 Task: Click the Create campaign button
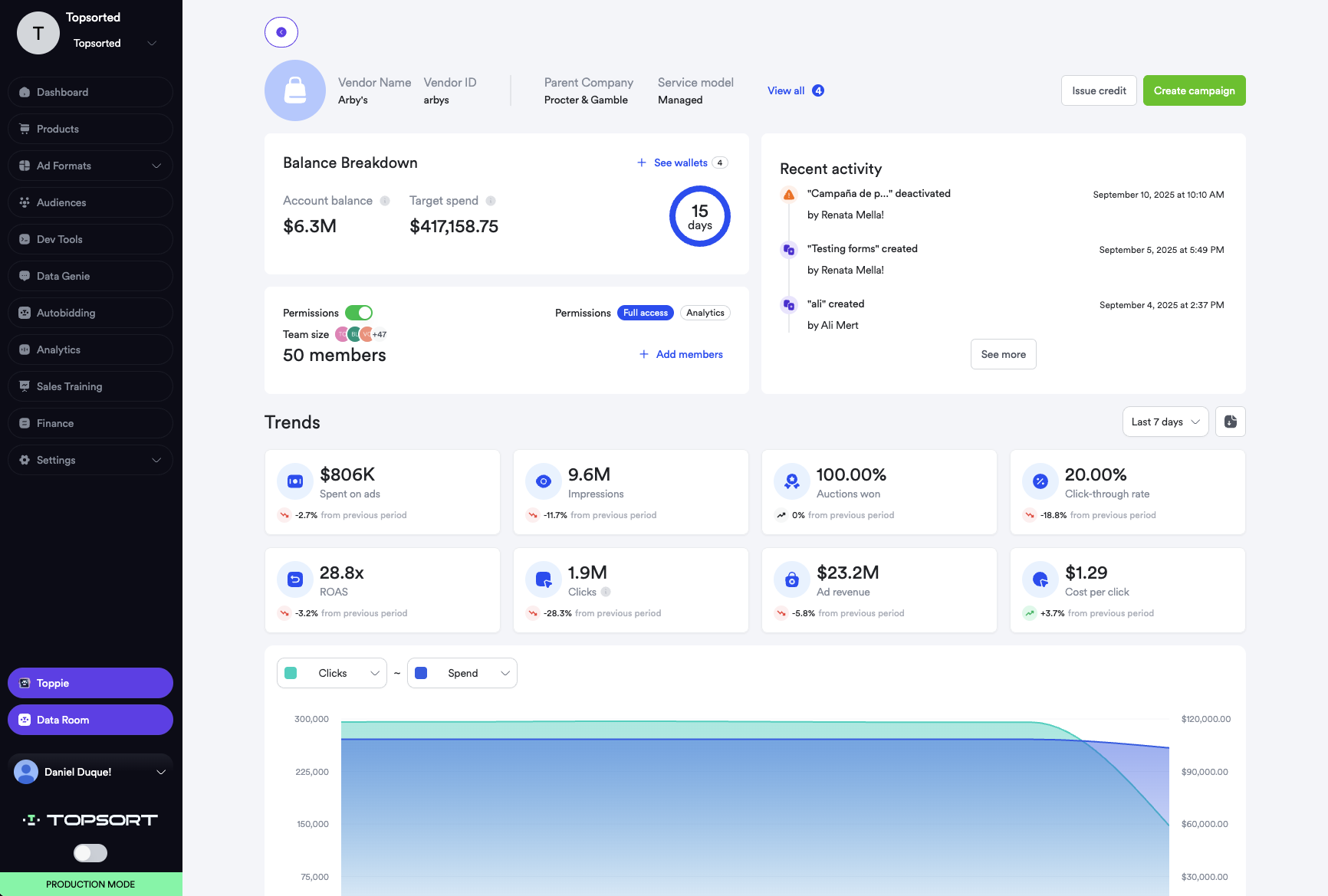1194,90
